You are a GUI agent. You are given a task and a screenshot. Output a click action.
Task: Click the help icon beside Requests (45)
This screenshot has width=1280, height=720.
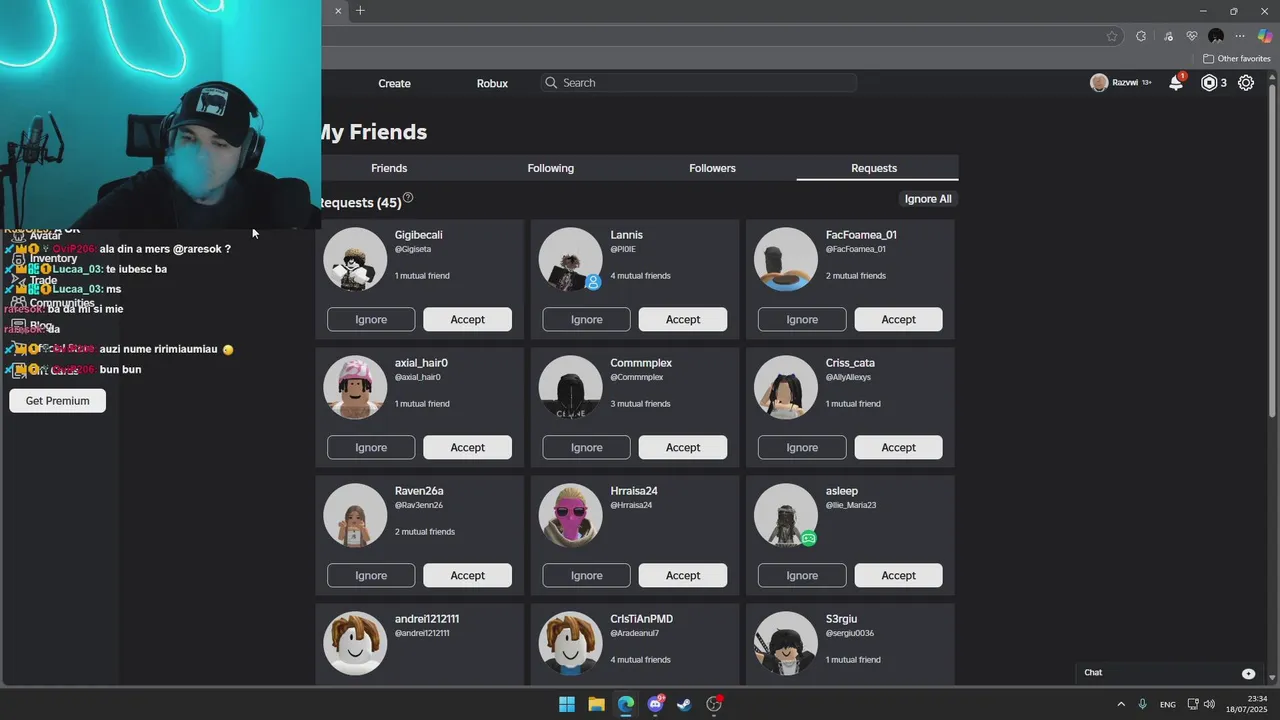(x=408, y=198)
